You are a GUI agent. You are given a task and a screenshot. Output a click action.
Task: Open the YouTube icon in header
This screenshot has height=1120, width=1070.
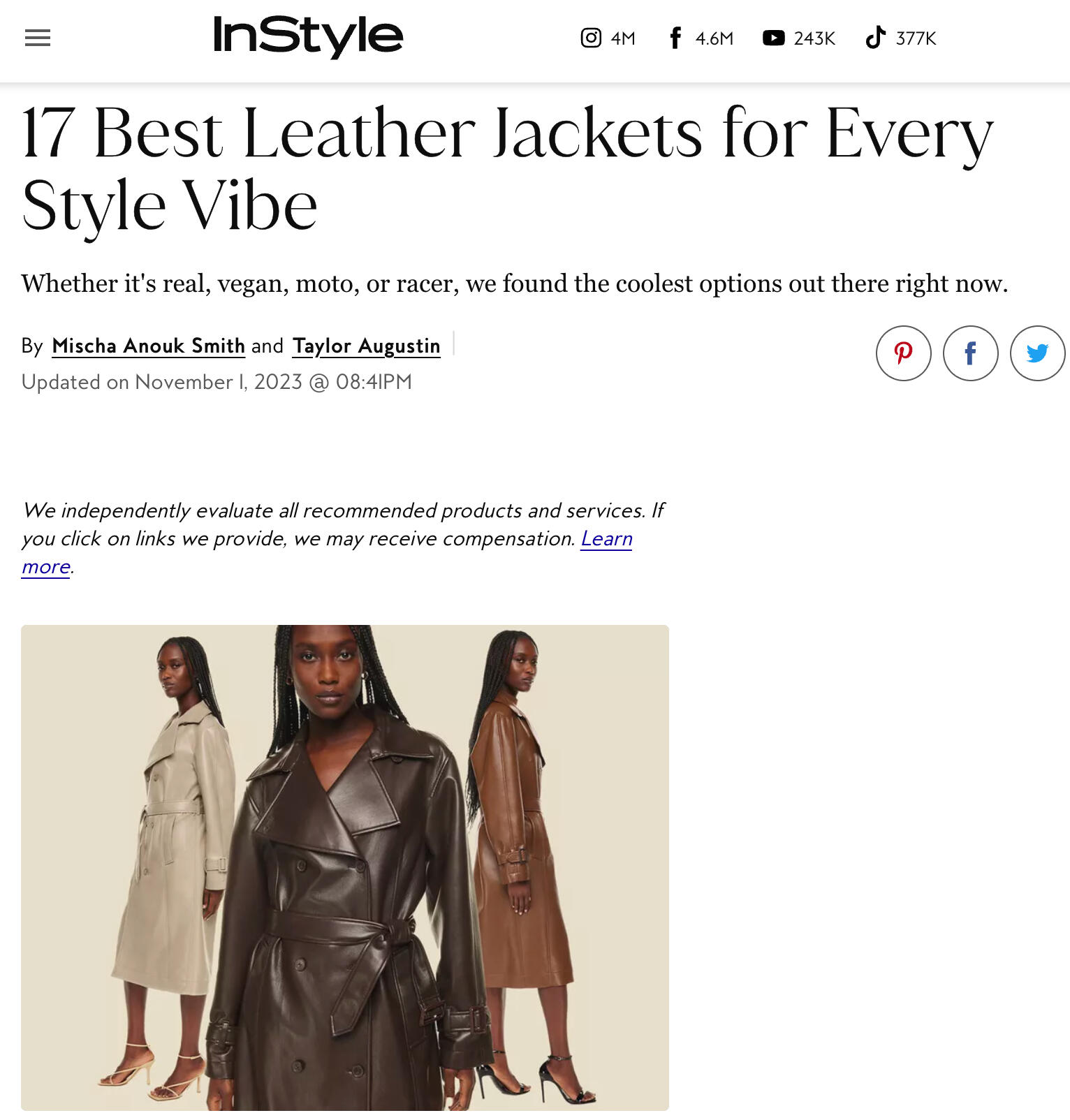pyautogui.click(x=773, y=38)
